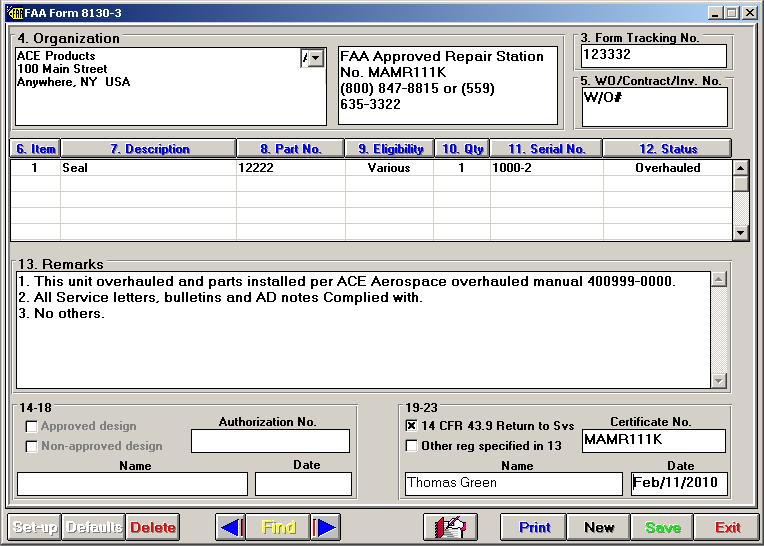The image size is (764, 546).
Task: Open the Organization dropdown list
Action: pyautogui.click(x=316, y=59)
